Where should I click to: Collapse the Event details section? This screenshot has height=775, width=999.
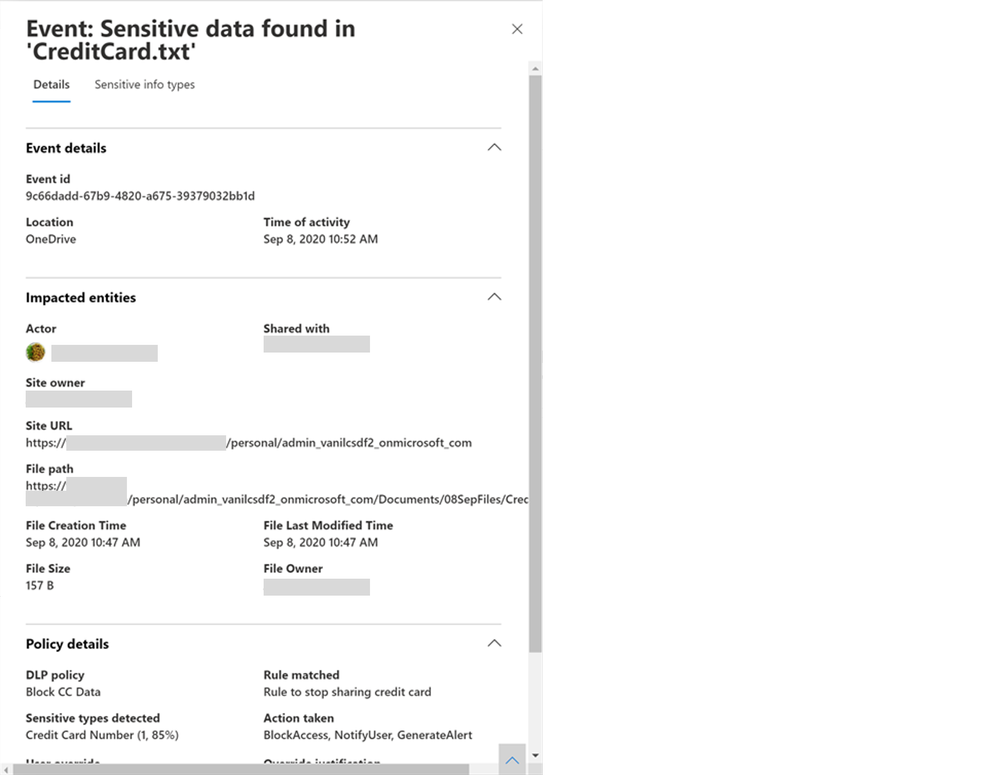tap(493, 147)
